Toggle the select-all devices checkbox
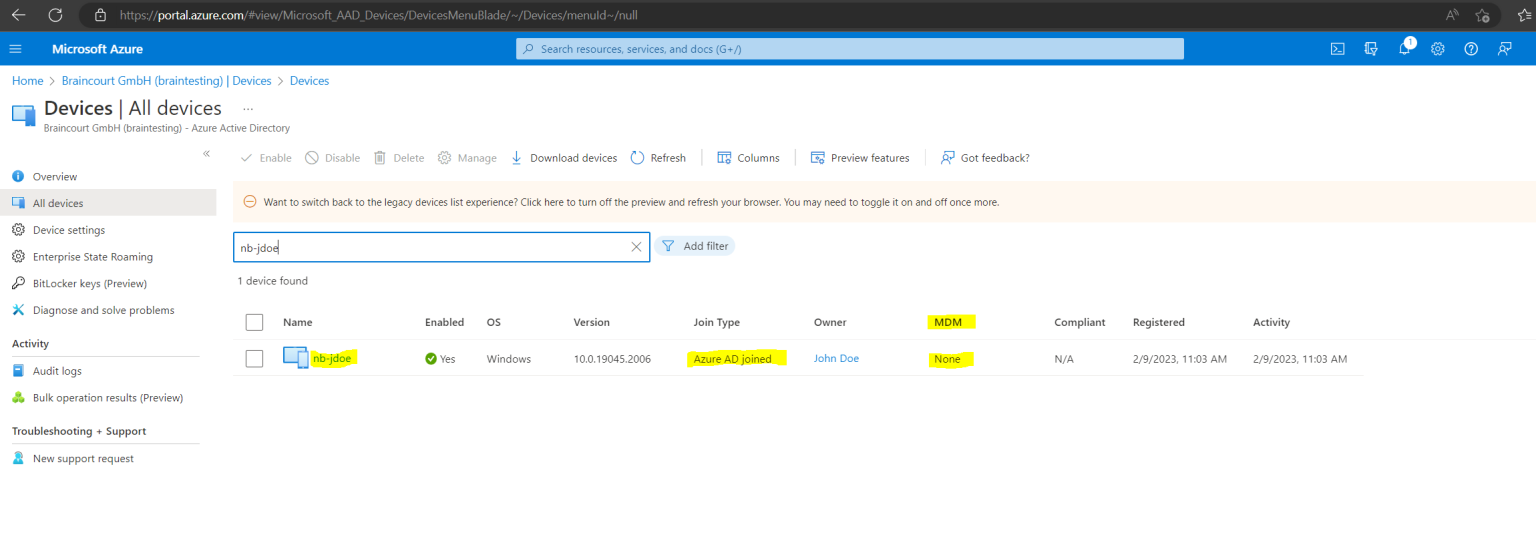 pyautogui.click(x=254, y=322)
